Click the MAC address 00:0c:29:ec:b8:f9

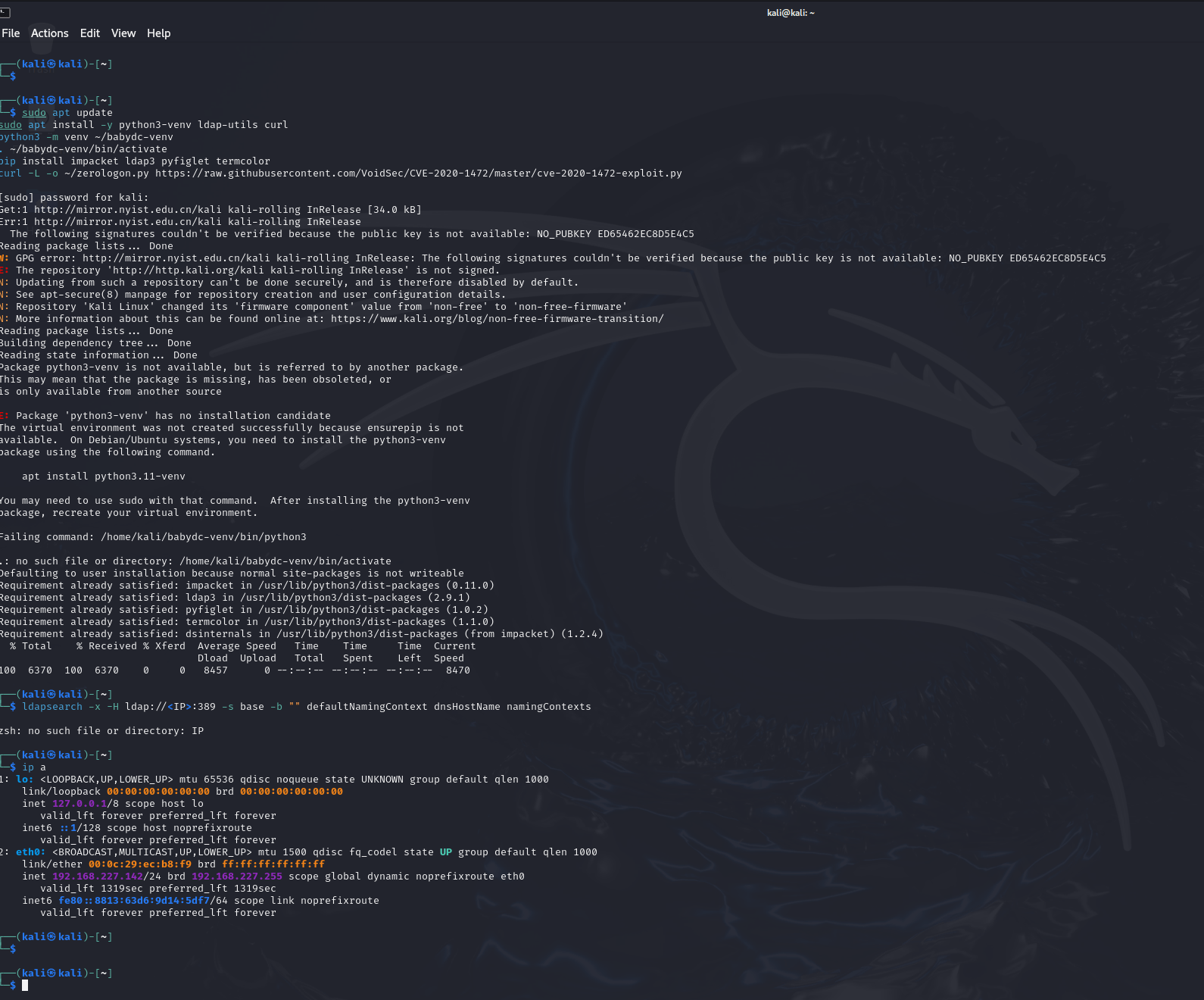[x=140, y=864]
